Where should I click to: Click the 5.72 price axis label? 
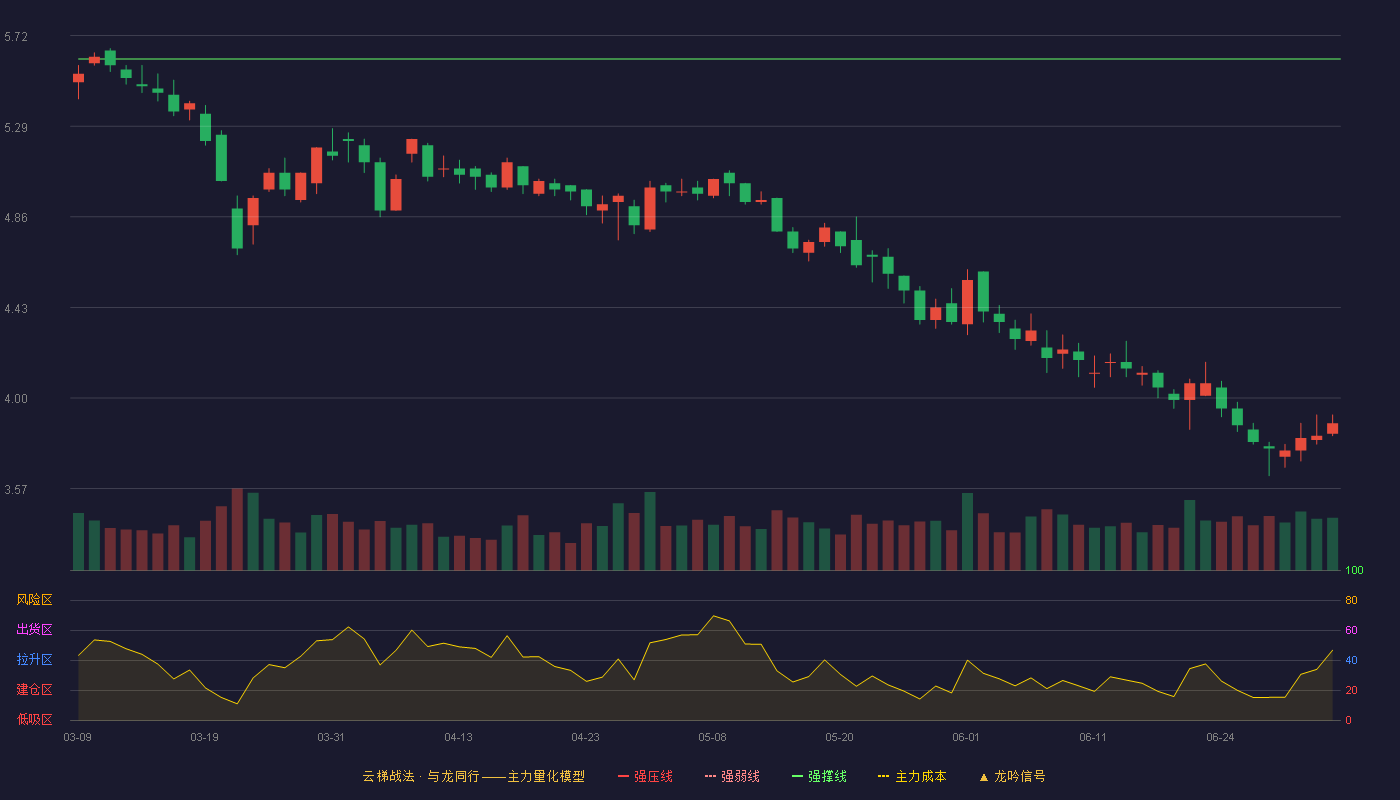pyautogui.click(x=16, y=37)
